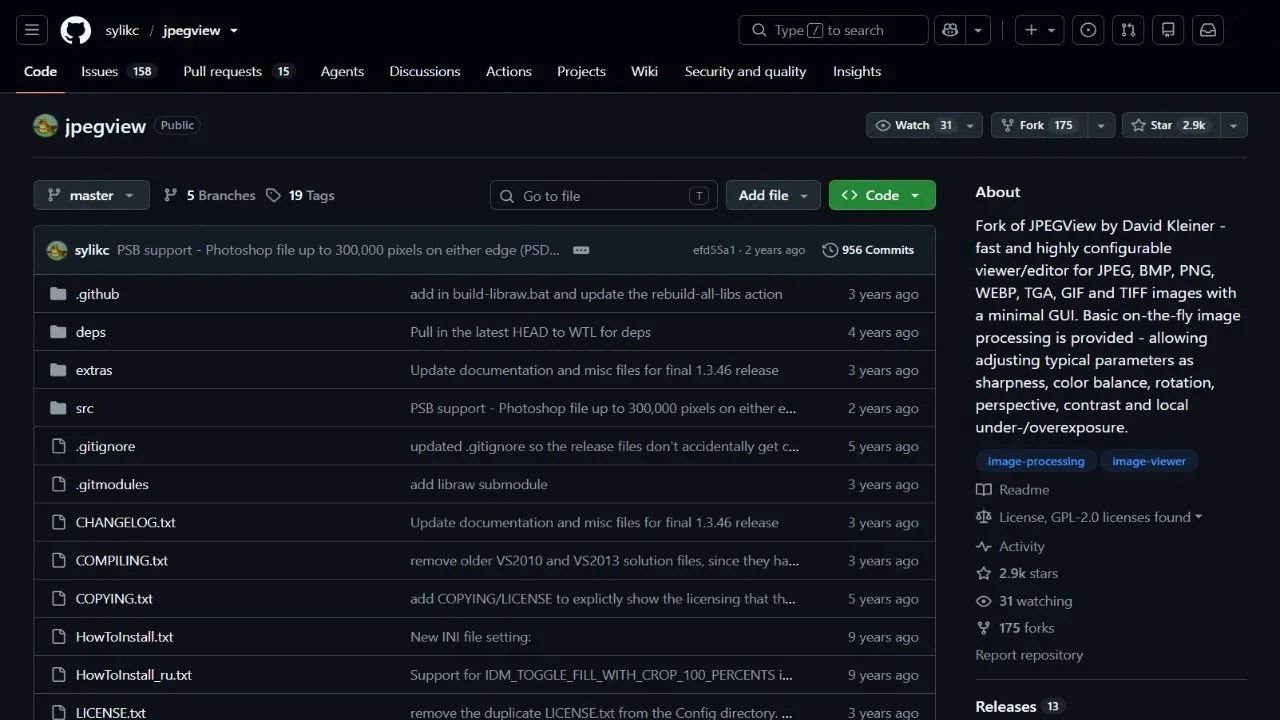1280x720 pixels.
Task: Open the Create new plus dropdown
Action: pos(1040,30)
